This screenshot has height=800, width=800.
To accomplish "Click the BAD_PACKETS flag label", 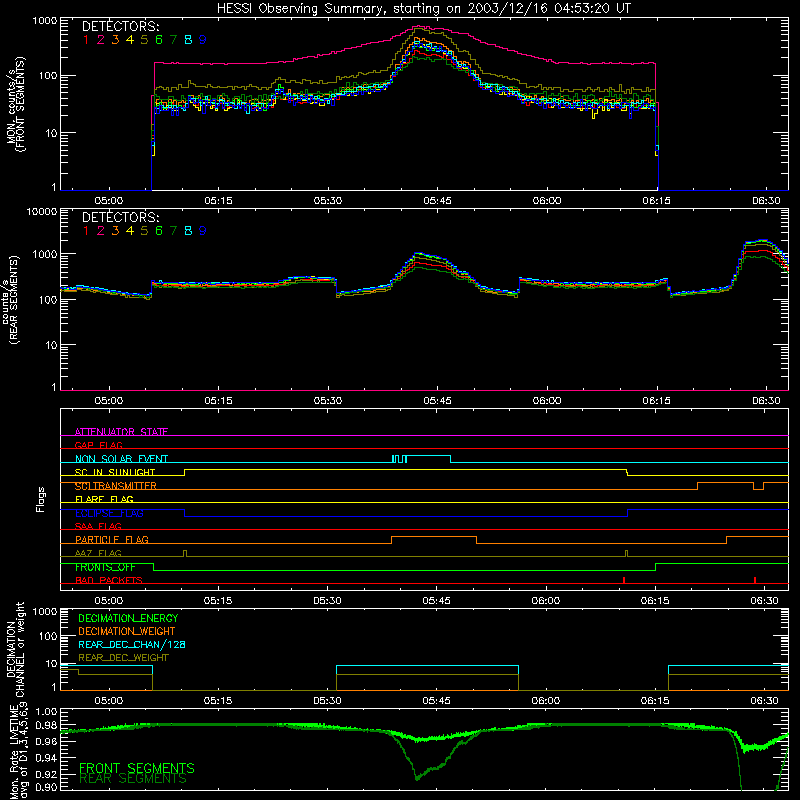I will coord(109,580).
